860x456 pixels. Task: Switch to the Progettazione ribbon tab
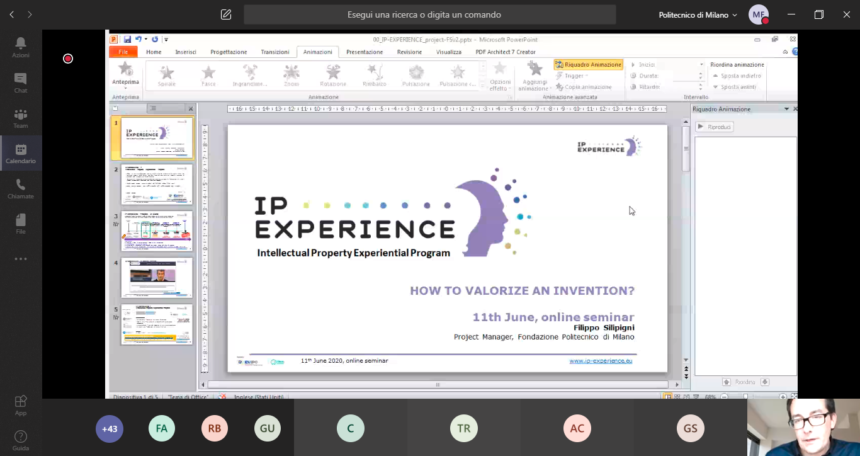click(x=229, y=52)
